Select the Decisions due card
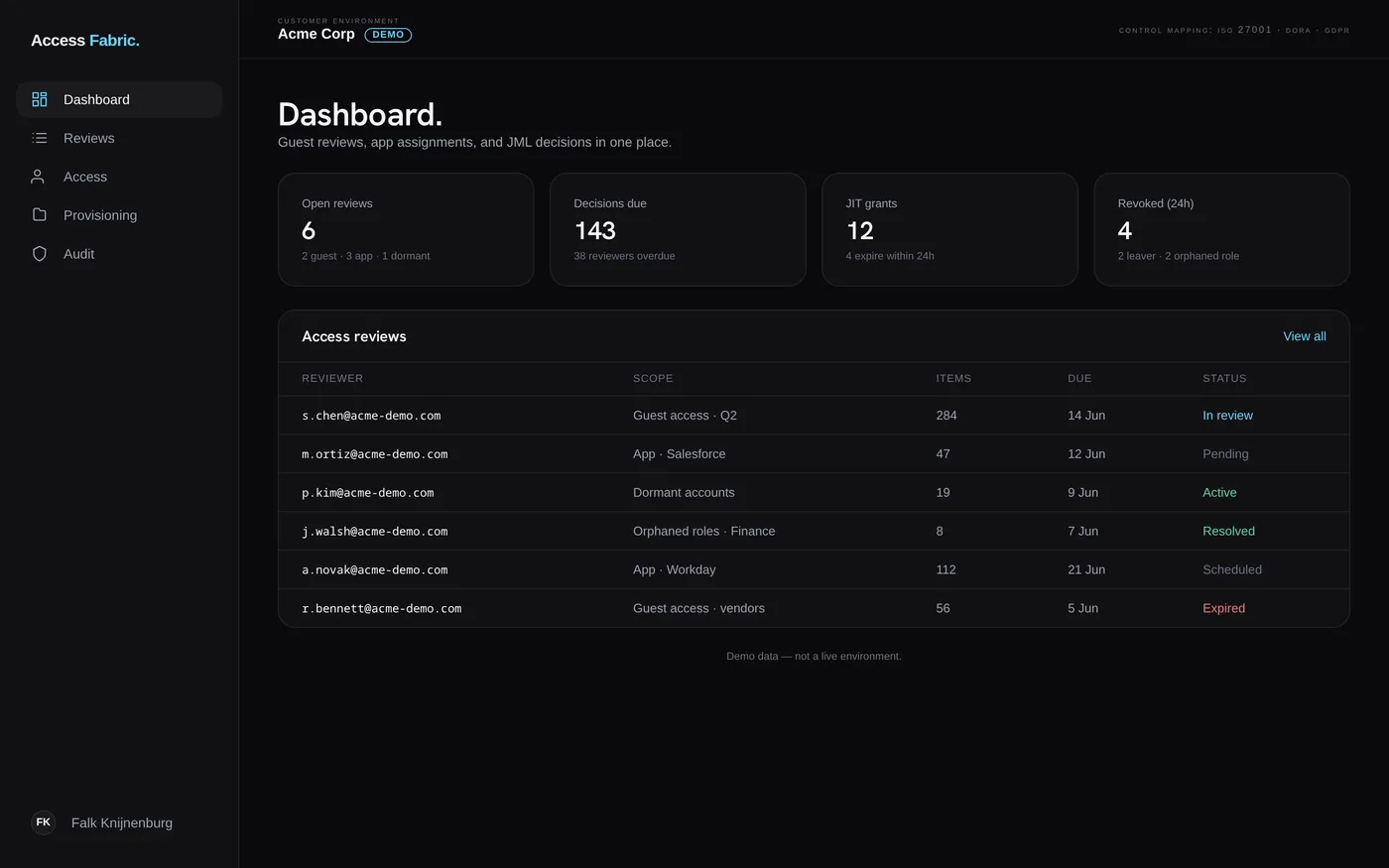This screenshot has height=868, width=1389. pos(678,229)
